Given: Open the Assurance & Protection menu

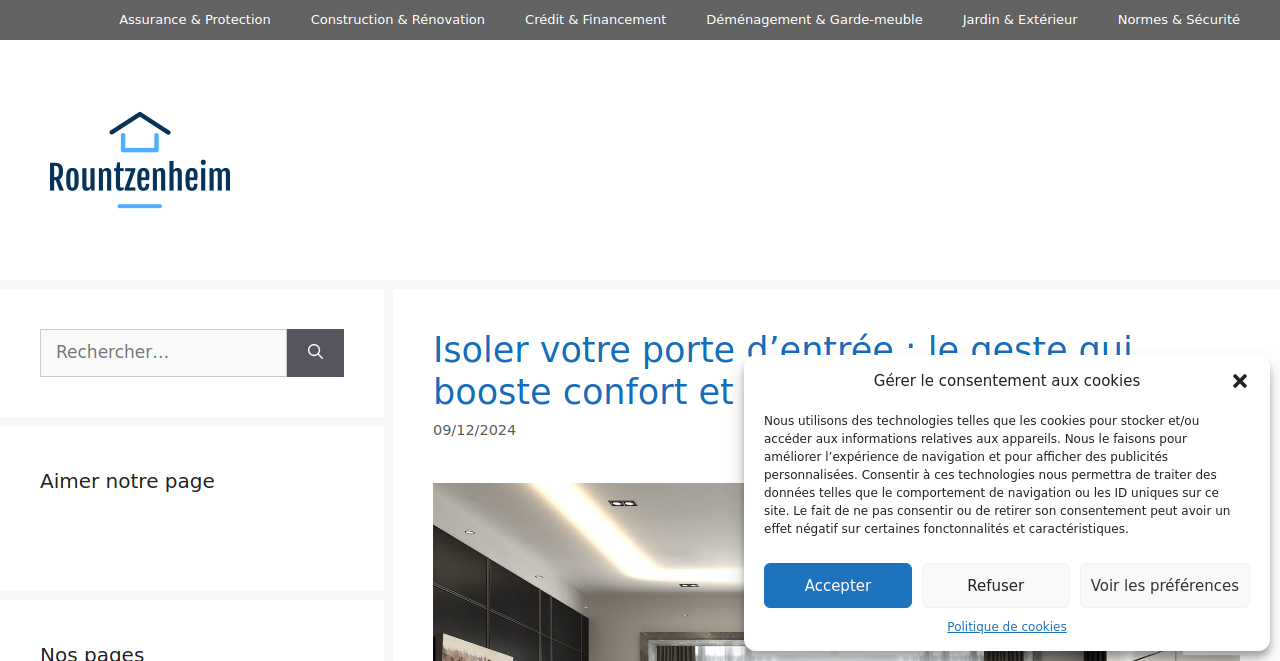Looking at the screenshot, I should coord(195,20).
